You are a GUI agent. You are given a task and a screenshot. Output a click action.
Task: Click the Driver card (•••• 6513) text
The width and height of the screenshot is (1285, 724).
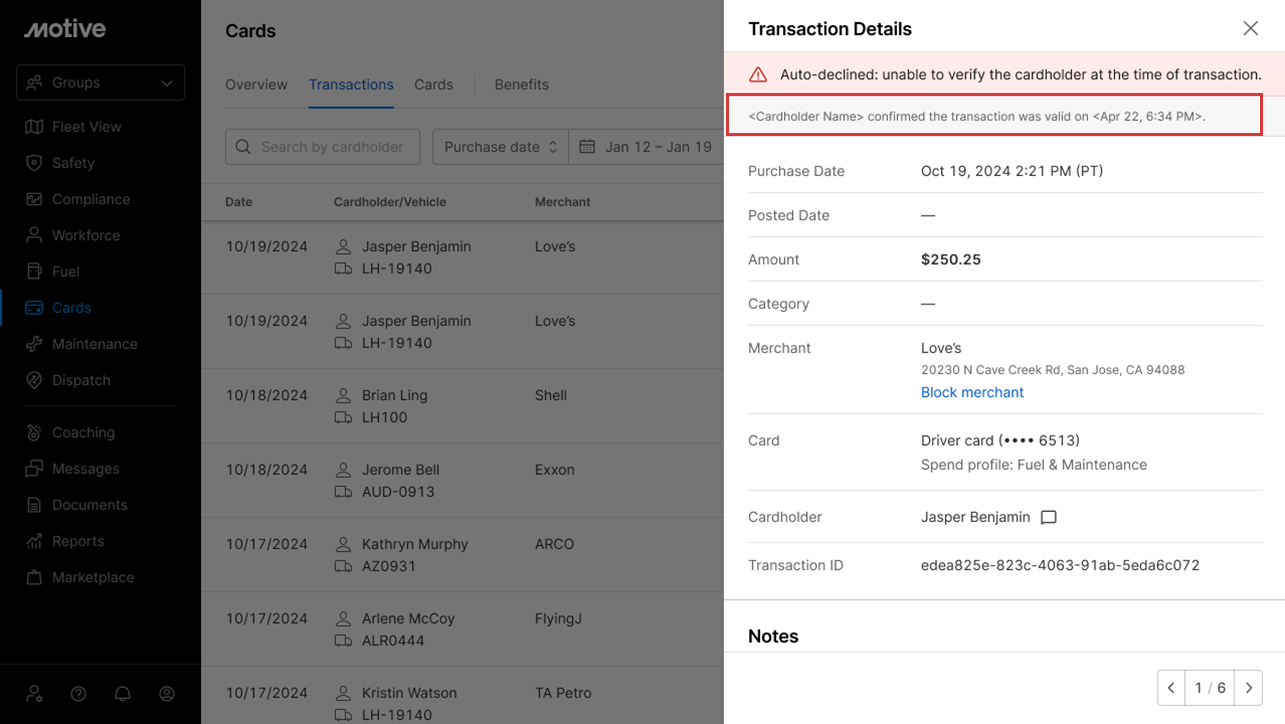coord(1000,440)
